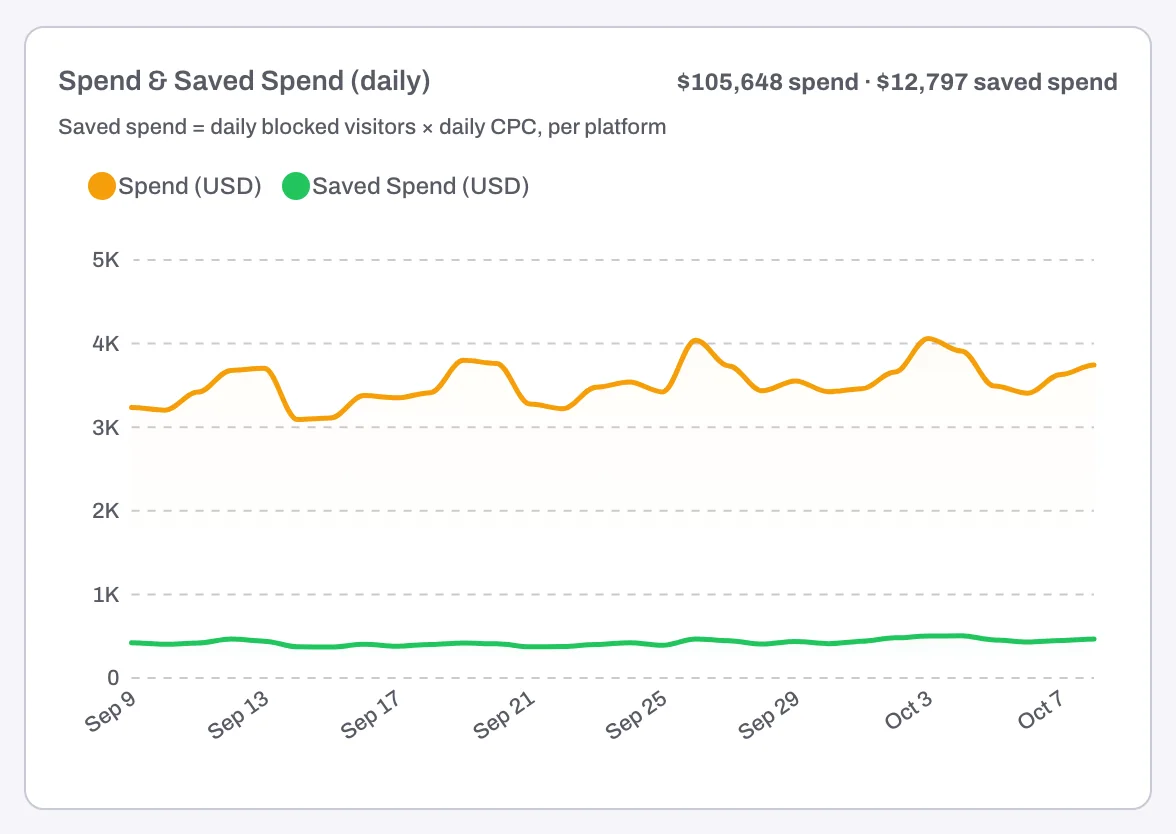The image size is (1176, 834).
Task: Click the Sep 21 x-axis label
Action: (x=503, y=715)
